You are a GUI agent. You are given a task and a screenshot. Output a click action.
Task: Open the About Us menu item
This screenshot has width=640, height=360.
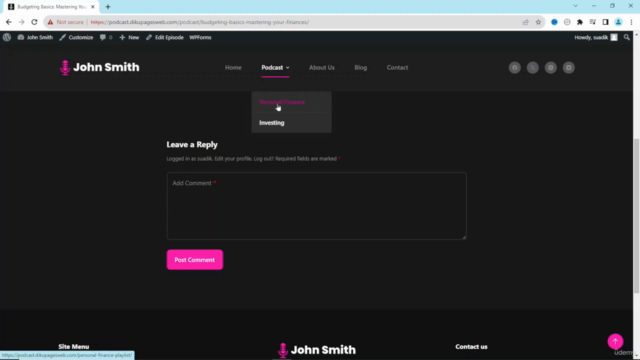coord(322,67)
